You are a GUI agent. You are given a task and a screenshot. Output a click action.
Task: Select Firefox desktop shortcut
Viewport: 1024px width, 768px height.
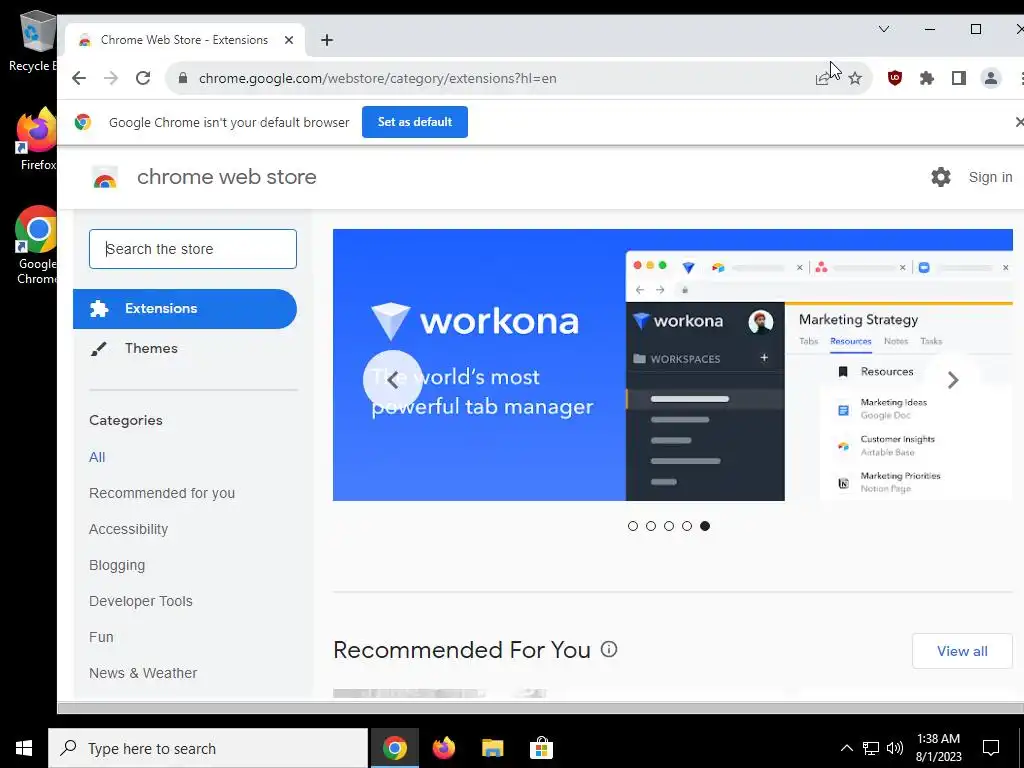pos(37,139)
